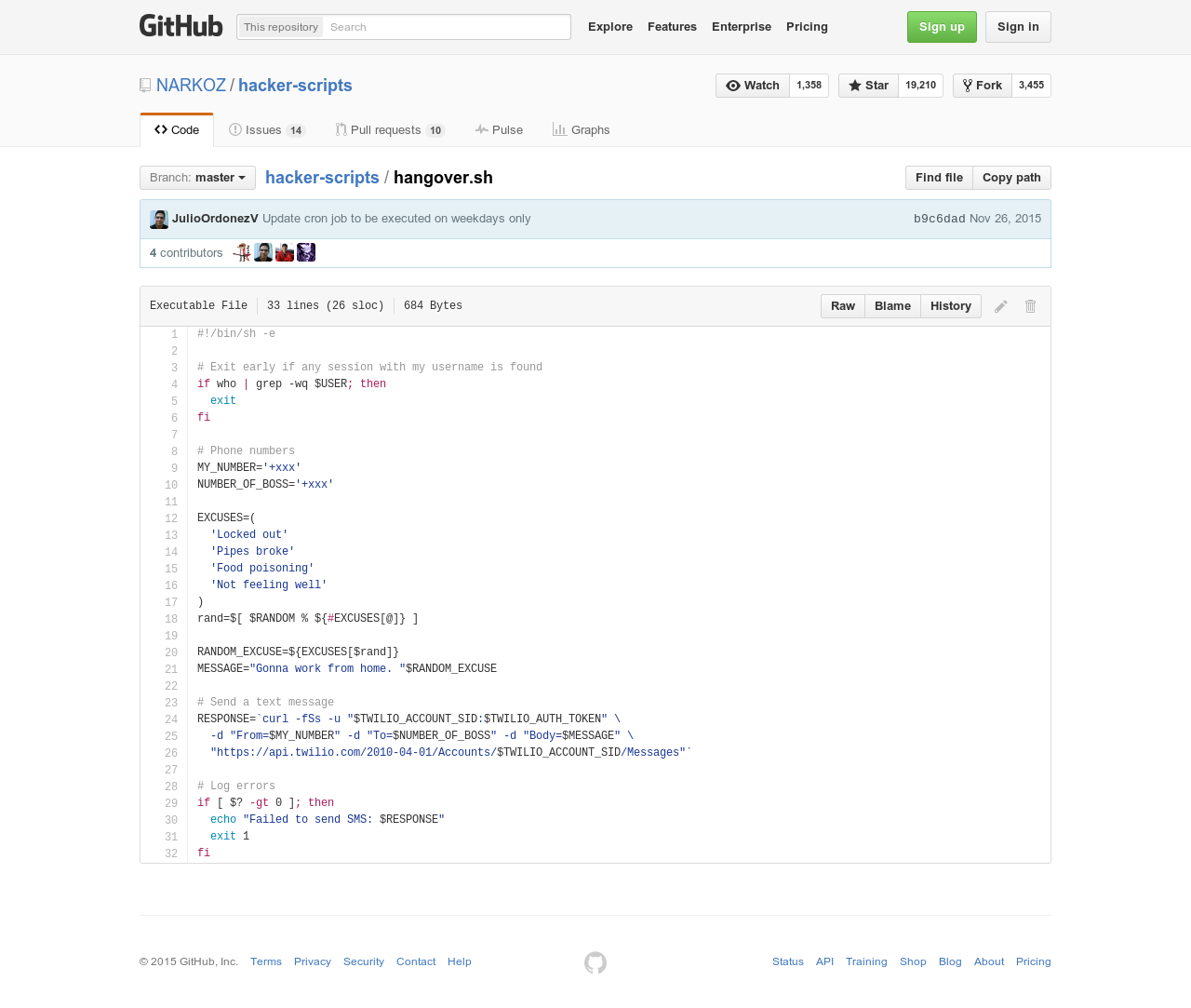Click the Find file button
This screenshot has height=1008, width=1191.
939,178
